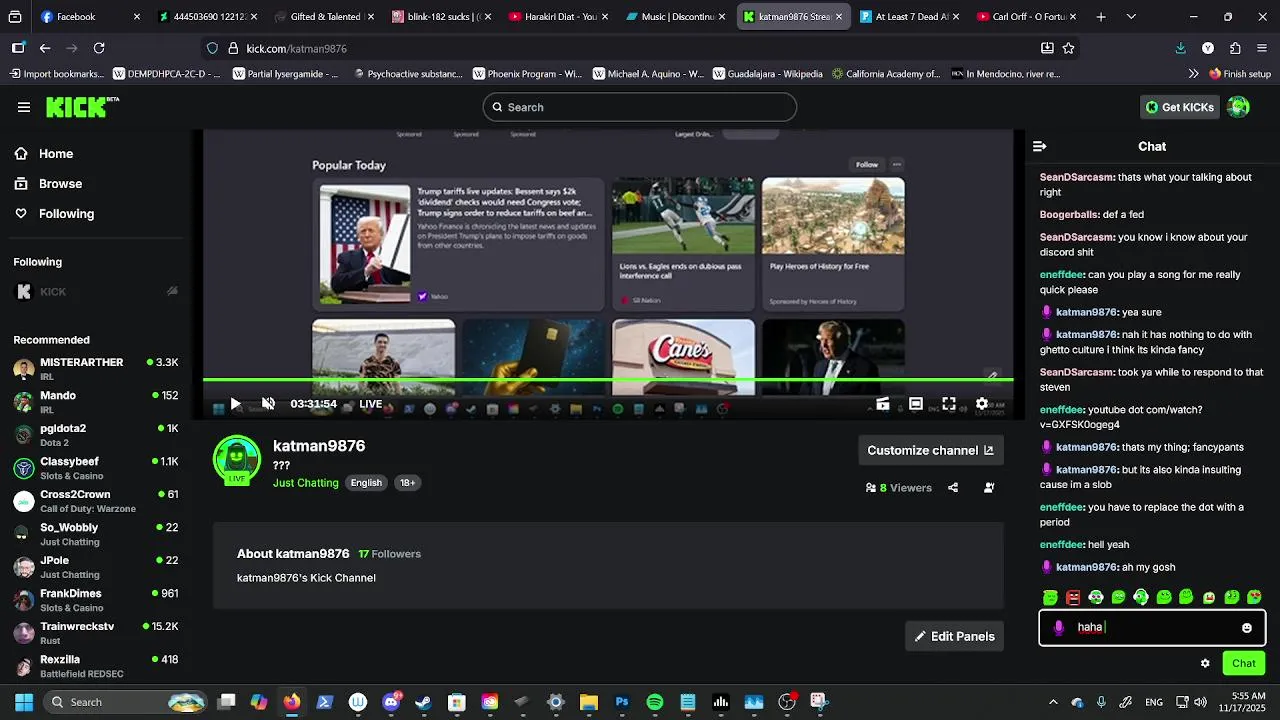Click Customize channel button

[x=930, y=451]
